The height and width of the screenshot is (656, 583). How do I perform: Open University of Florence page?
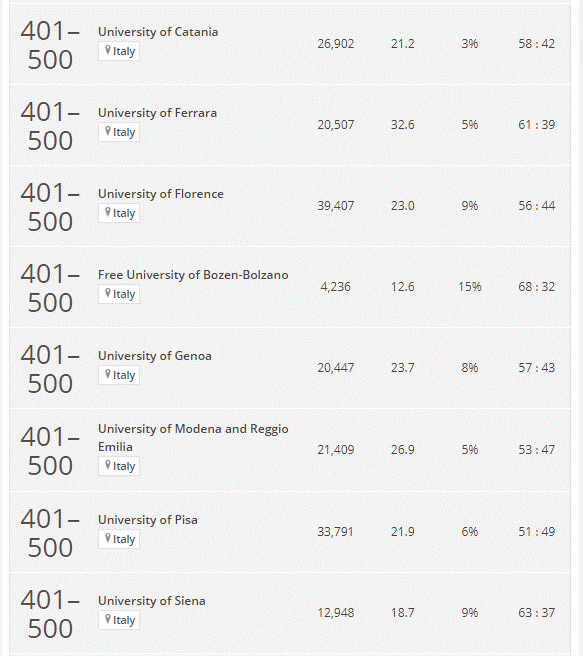(161, 194)
